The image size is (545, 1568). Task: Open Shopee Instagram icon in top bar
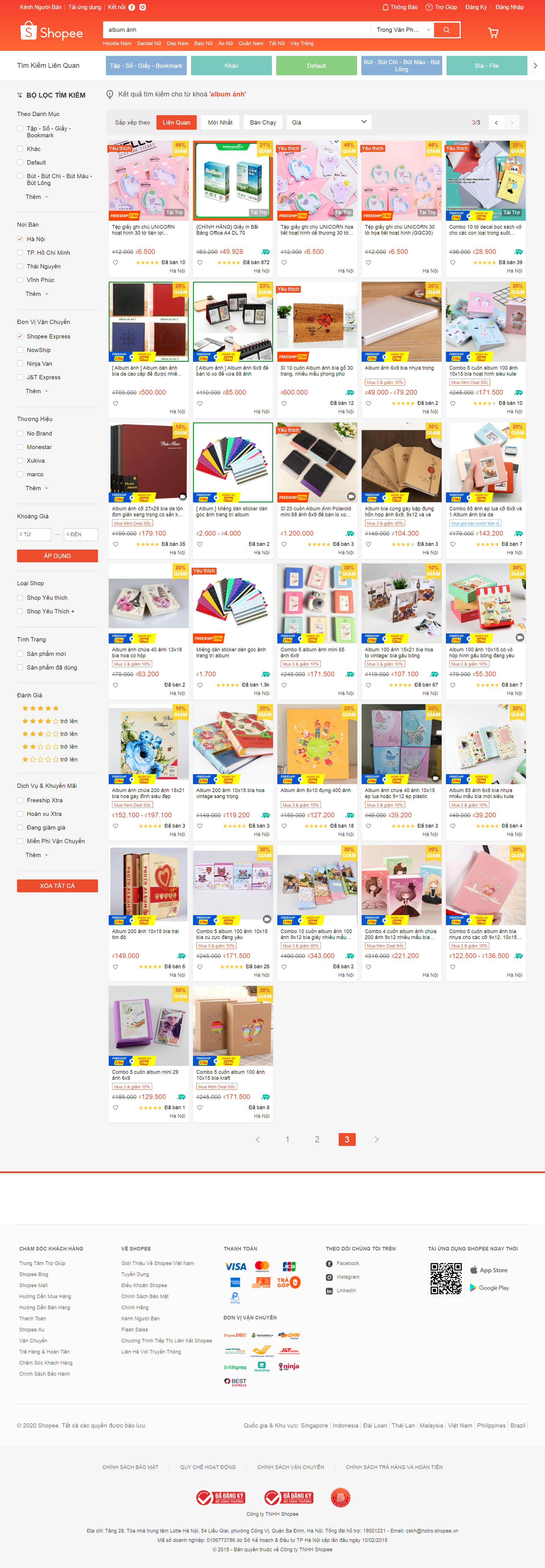(x=142, y=7)
